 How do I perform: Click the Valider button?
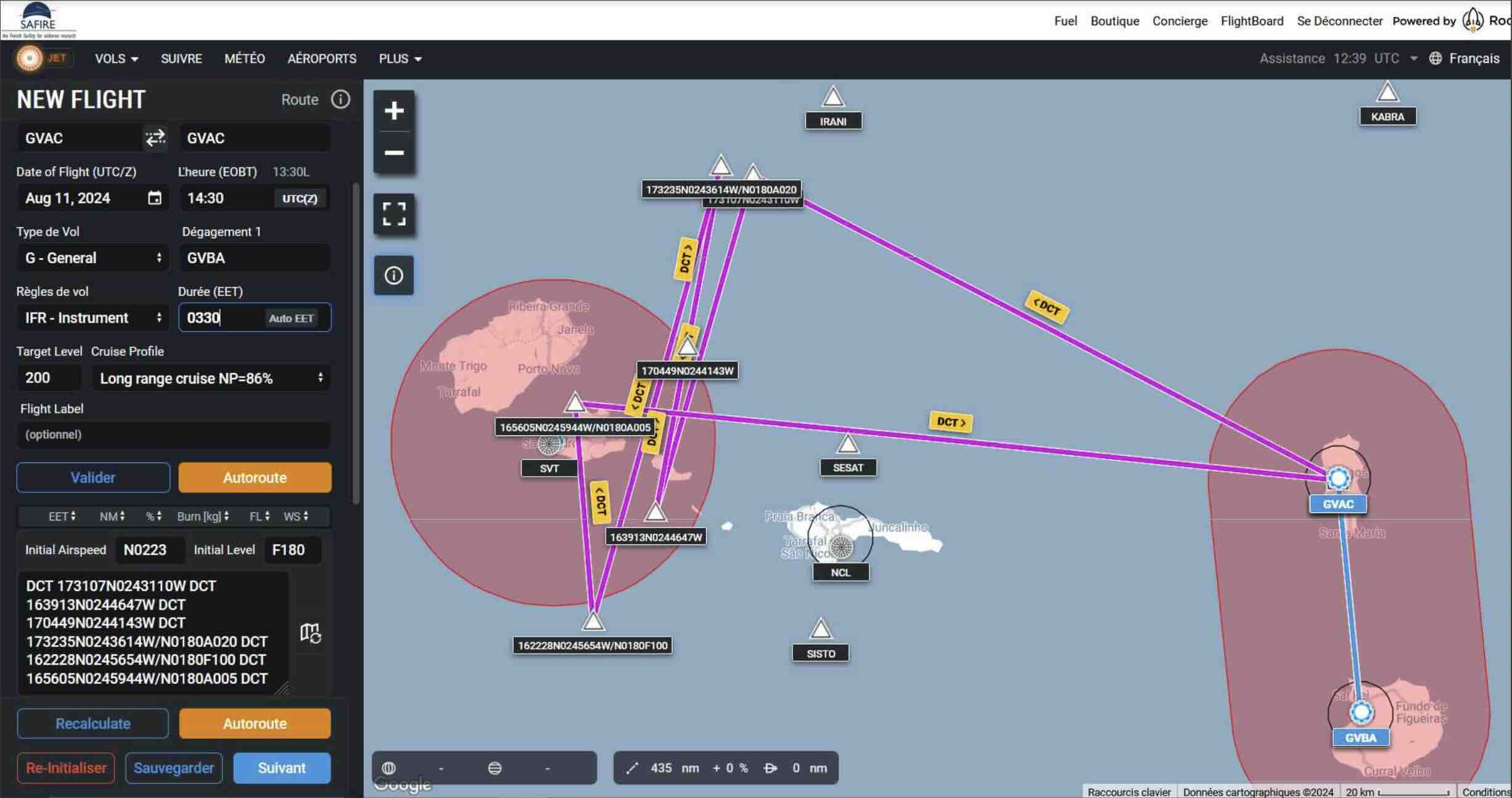[x=93, y=477]
